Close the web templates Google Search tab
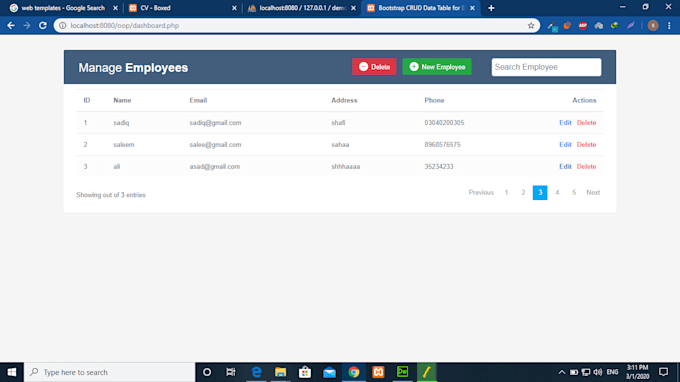 coord(115,8)
